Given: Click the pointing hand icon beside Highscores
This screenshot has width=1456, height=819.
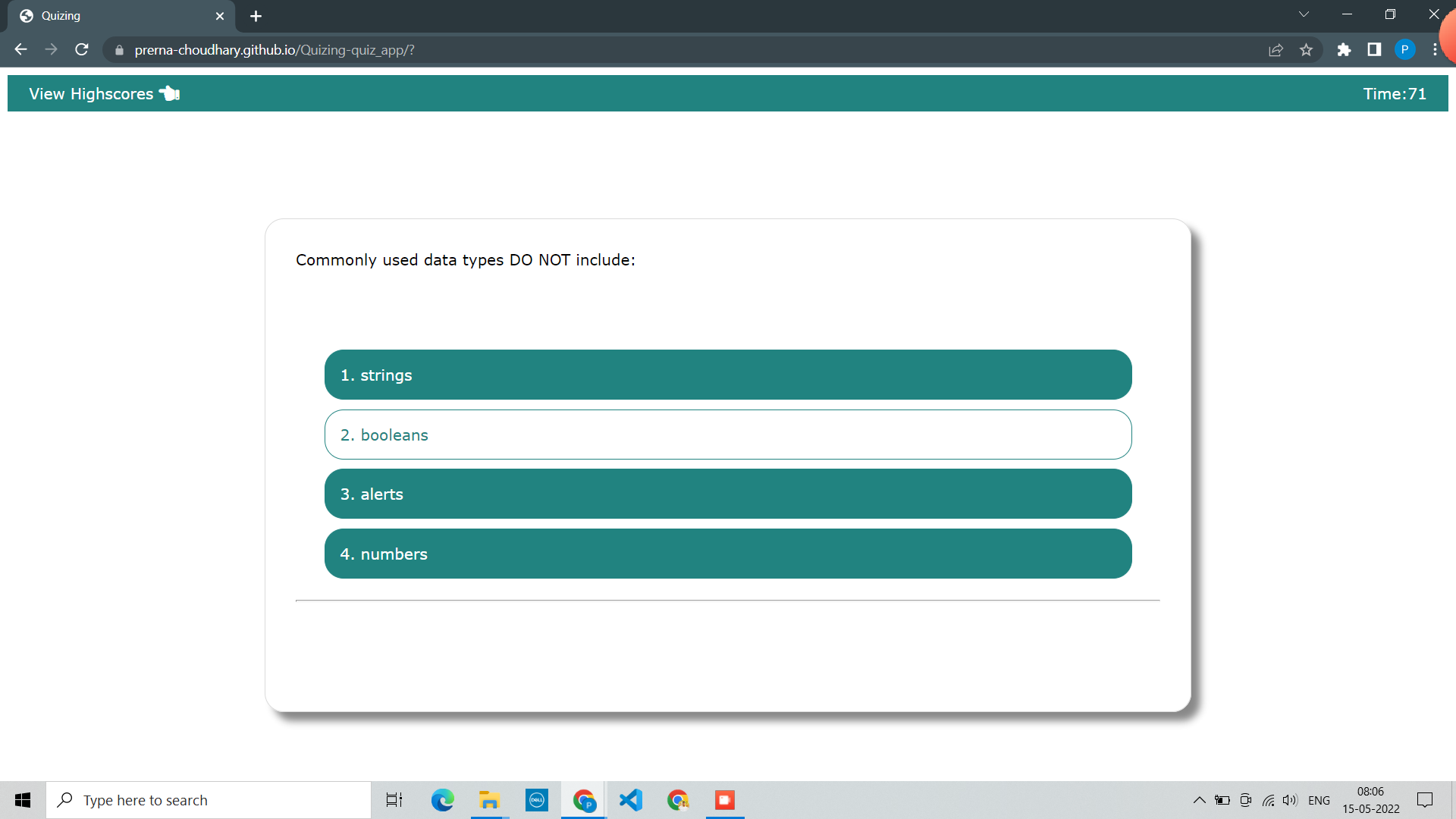Looking at the screenshot, I should pyautogui.click(x=169, y=93).
